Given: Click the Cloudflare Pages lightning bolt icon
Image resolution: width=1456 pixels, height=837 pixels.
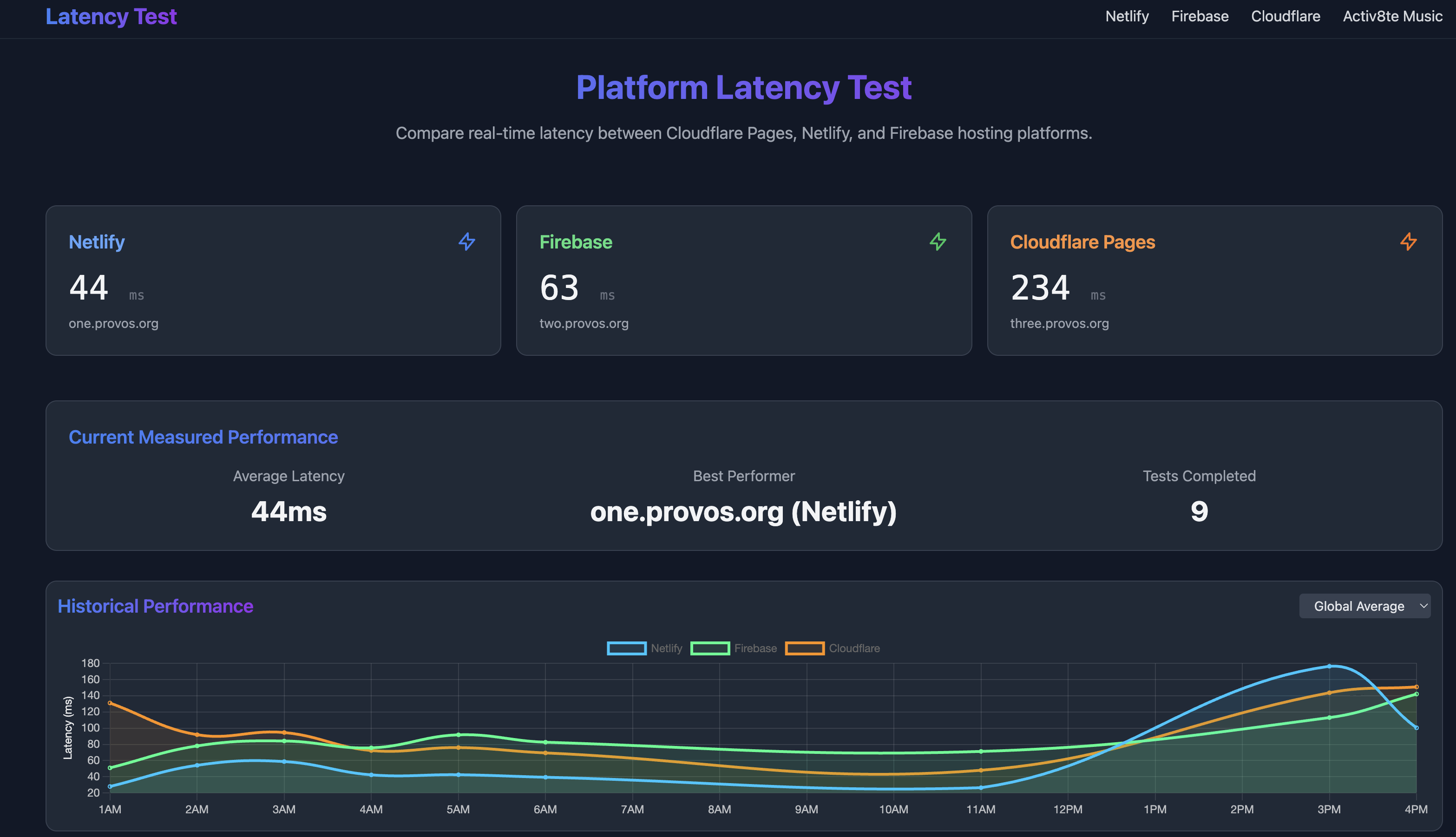Looking at the screenshot, I should pos(1408,242).
